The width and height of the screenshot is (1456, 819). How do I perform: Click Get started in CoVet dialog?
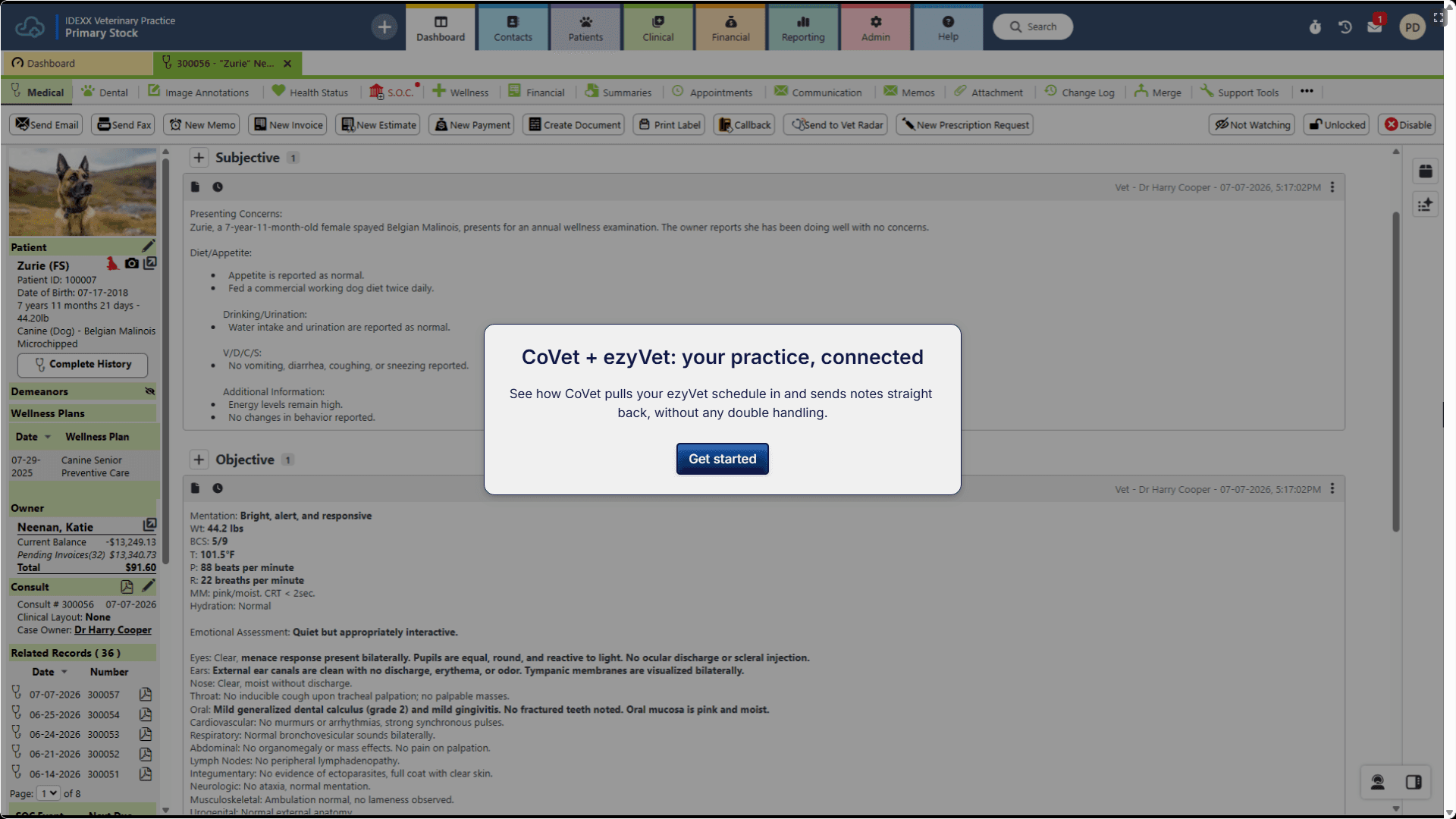(x=723, y=459)
